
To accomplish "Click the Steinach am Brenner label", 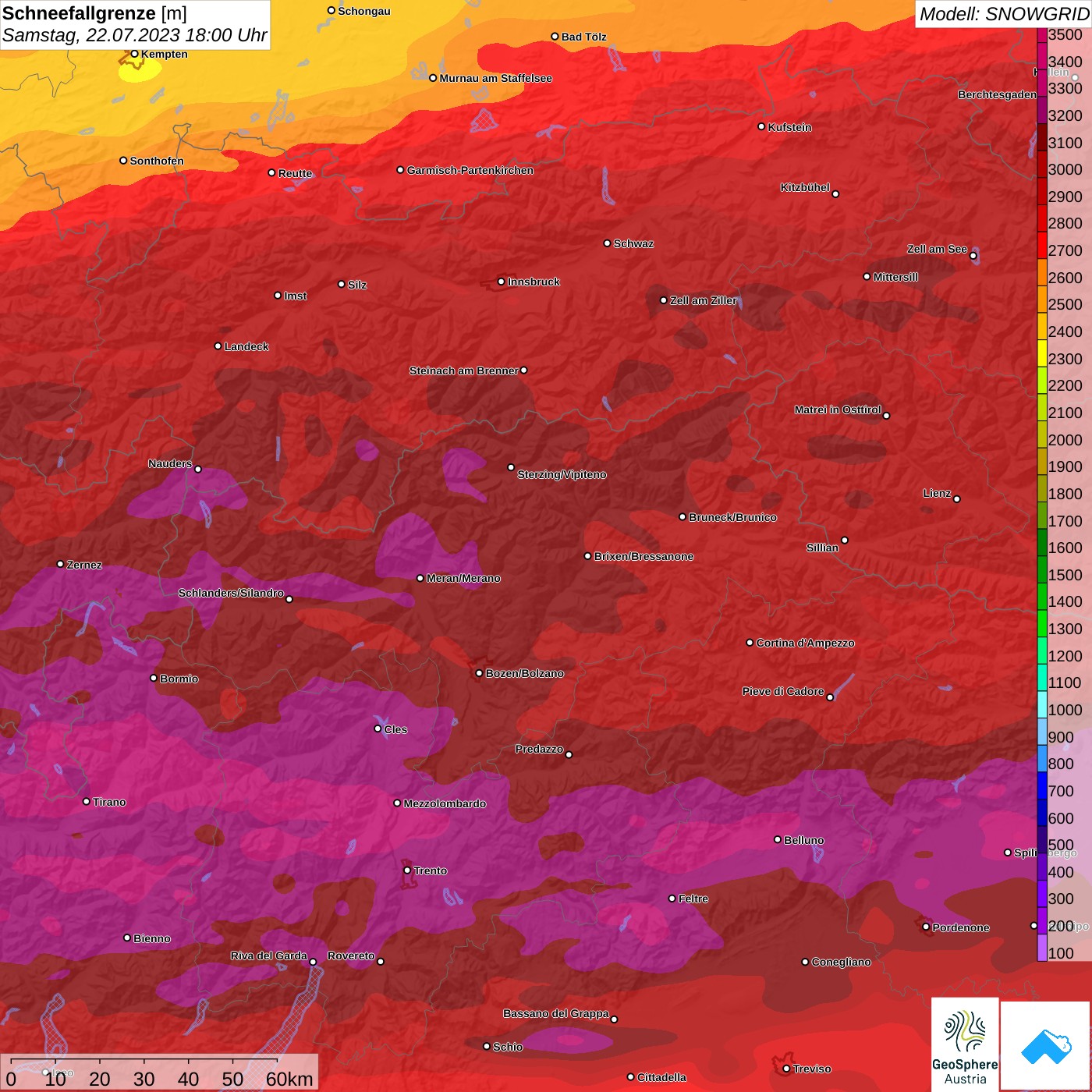I will (463, 370).
